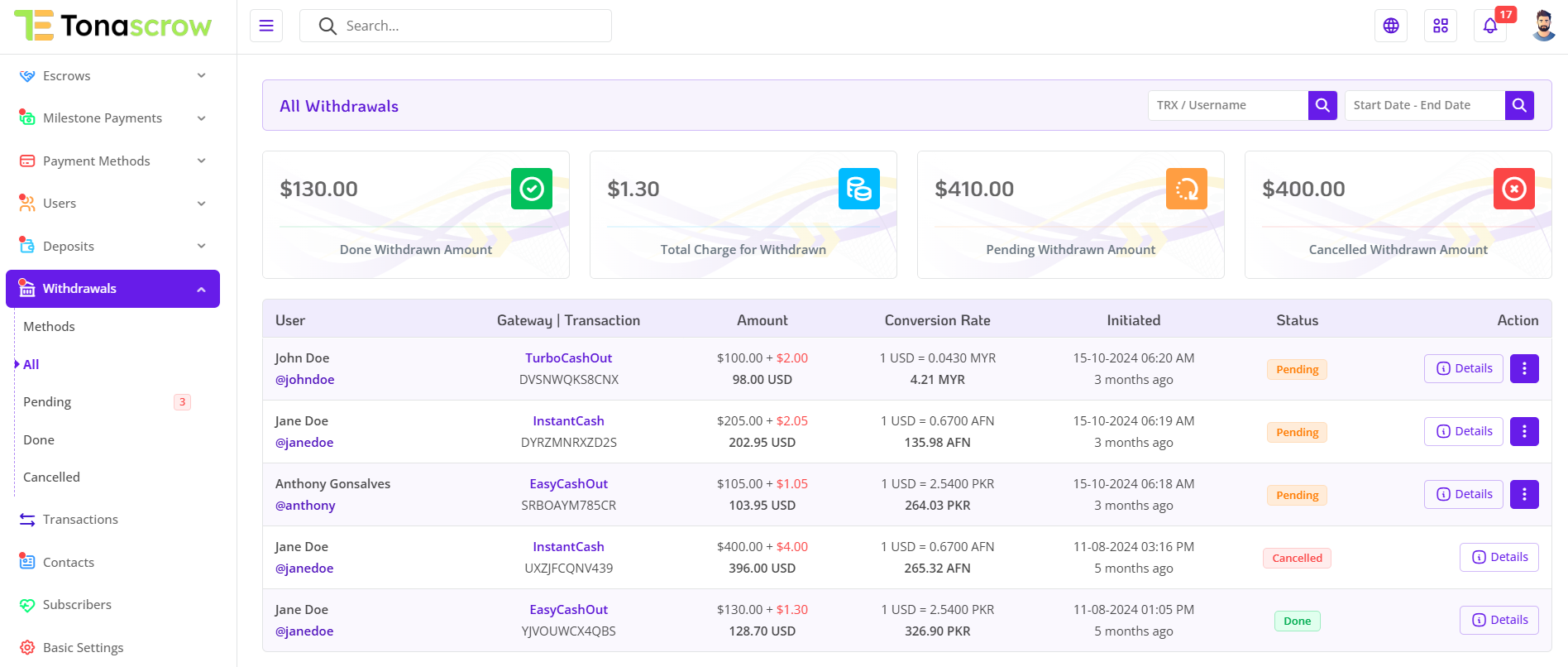Click search icon beside TRX / Username field
This screenshot has height=667, width=1568.
(1322, 105)
